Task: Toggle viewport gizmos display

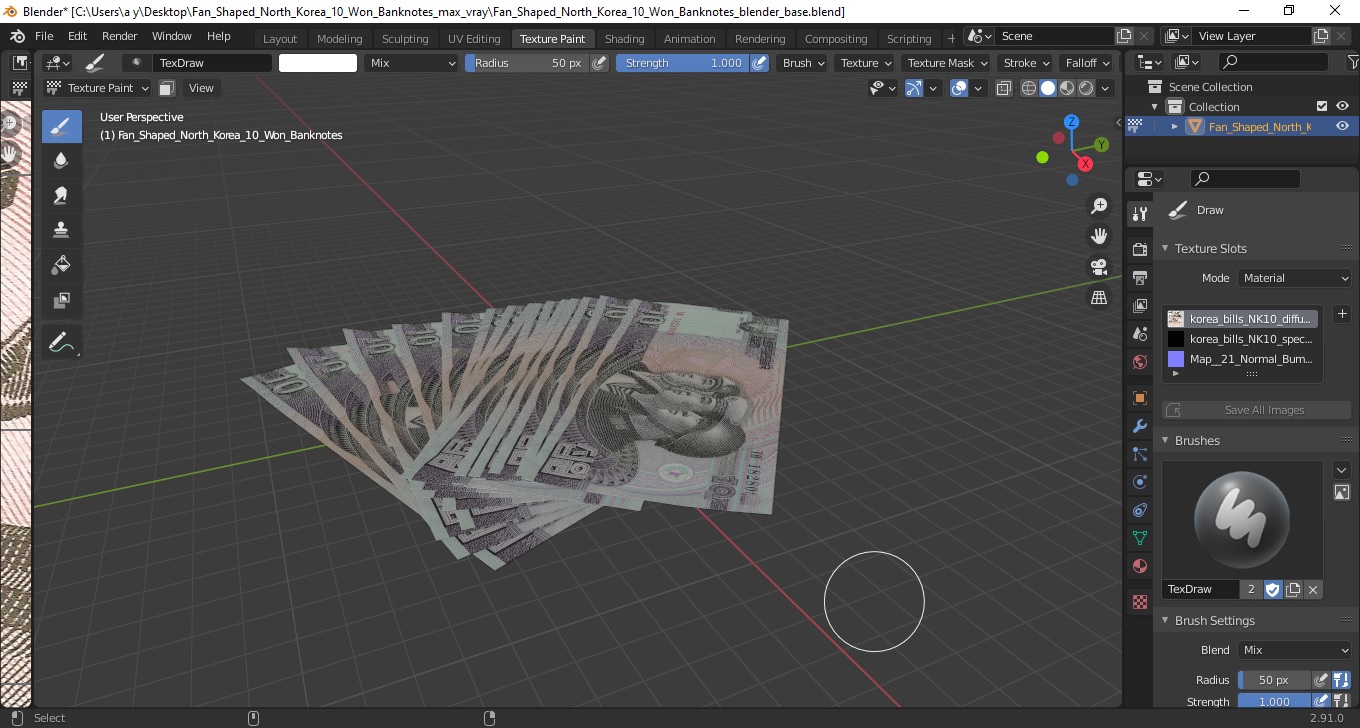Action: coord(913,88)
